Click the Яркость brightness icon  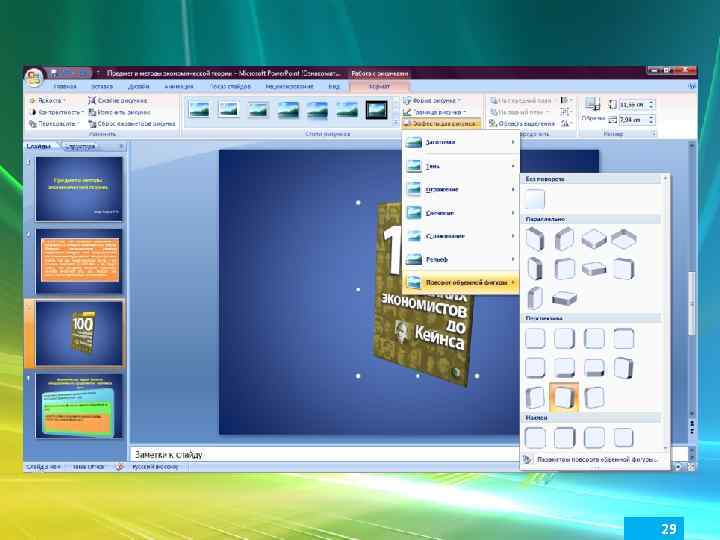pyautogui.click(x=33, y=101)
